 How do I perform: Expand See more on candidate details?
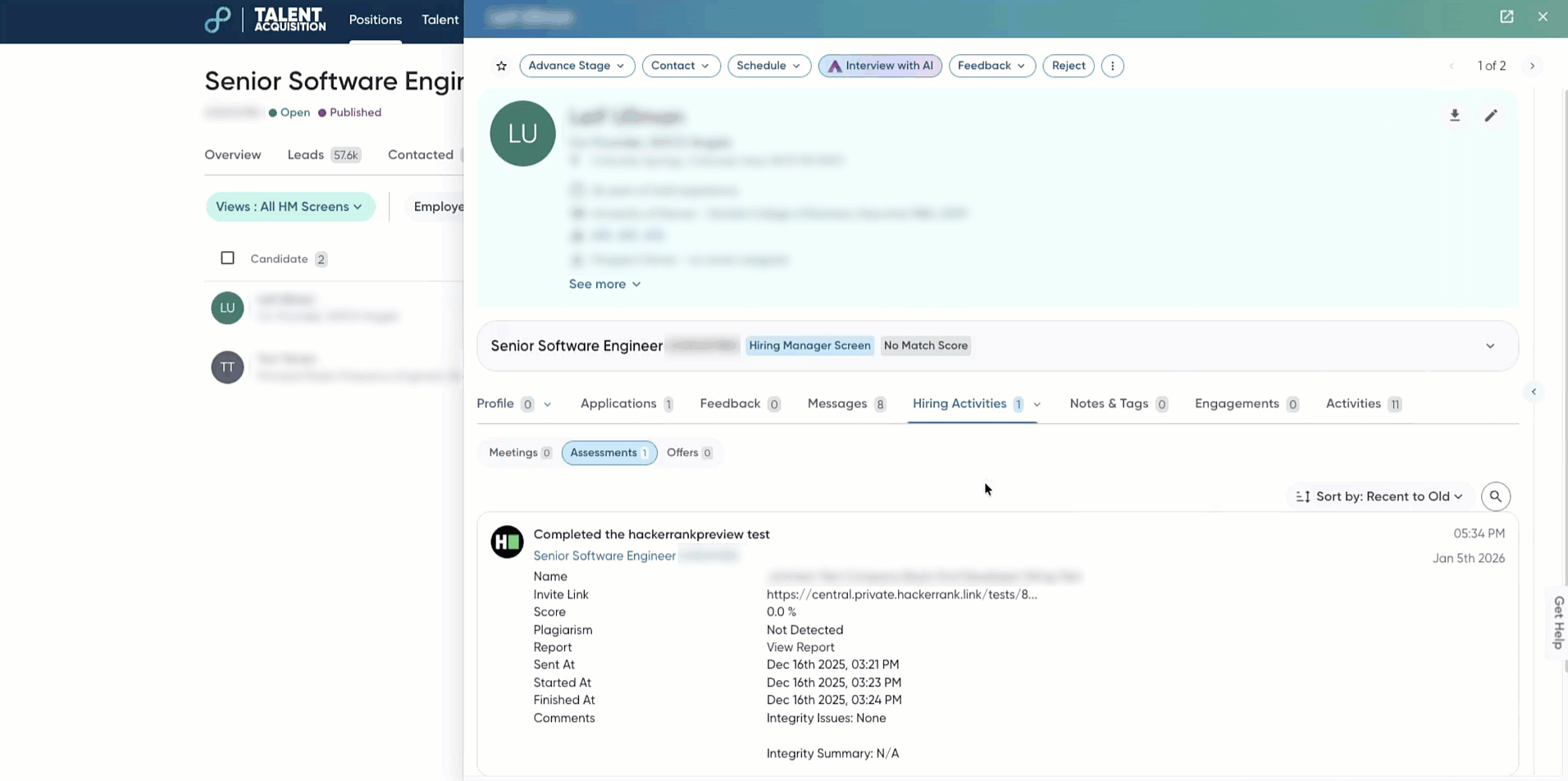coord(604,284)
